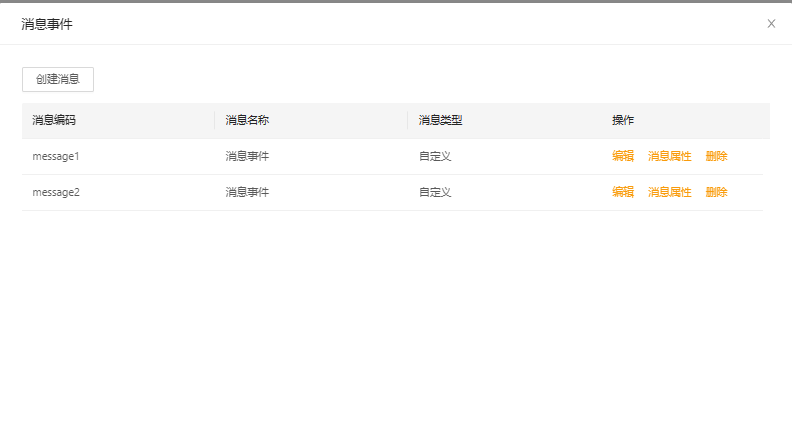Close the 消息事件 dialog with the X icon
792x429 pixels.
point(771,24)
